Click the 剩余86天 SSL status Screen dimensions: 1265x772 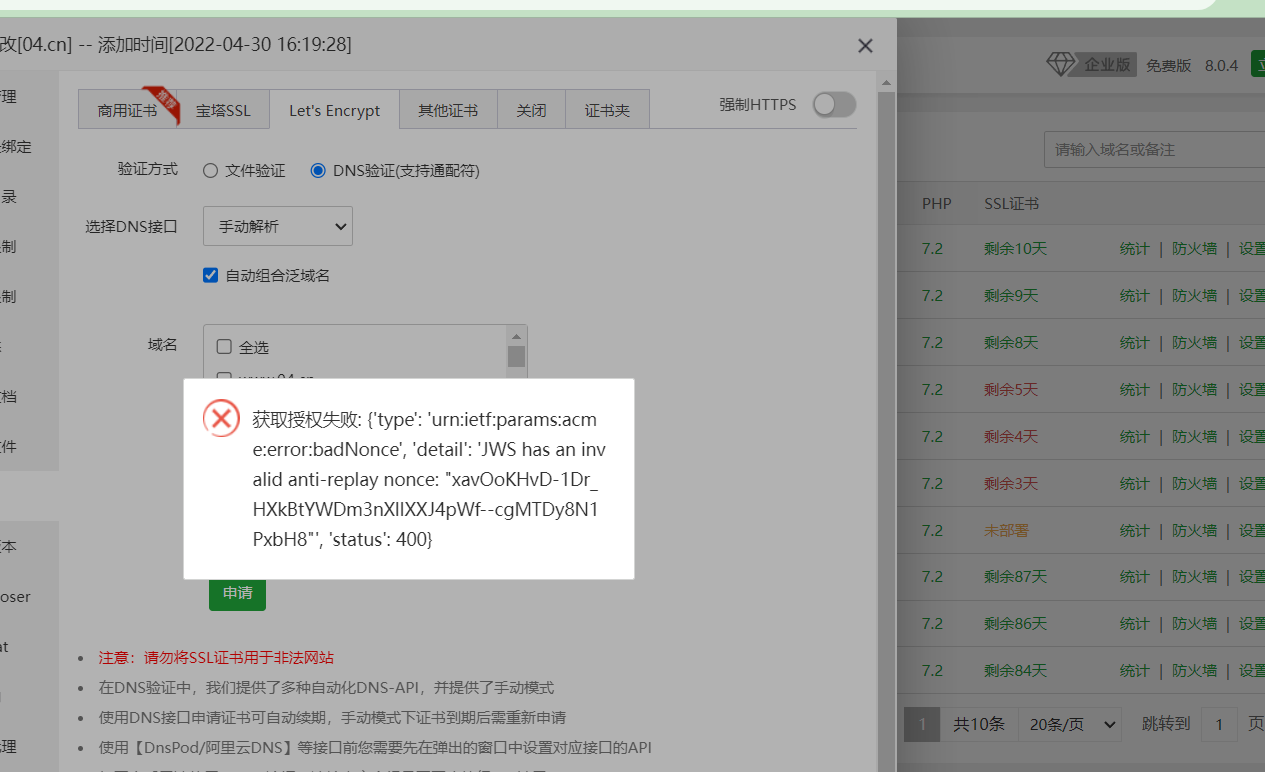1015,623
